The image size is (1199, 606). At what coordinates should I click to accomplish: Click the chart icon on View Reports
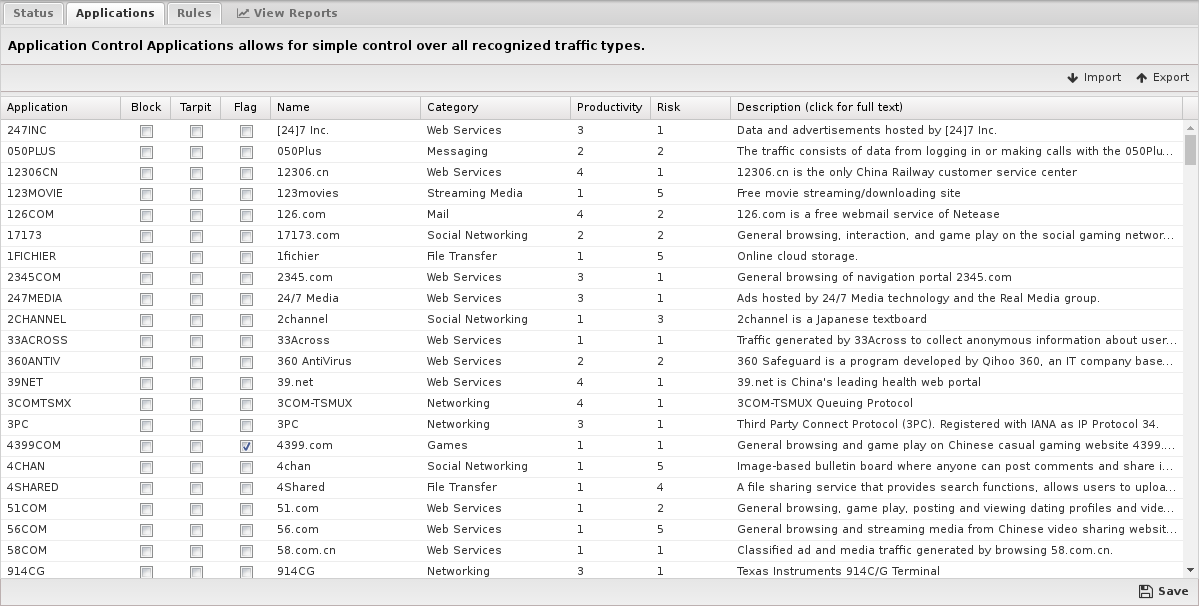242,13
